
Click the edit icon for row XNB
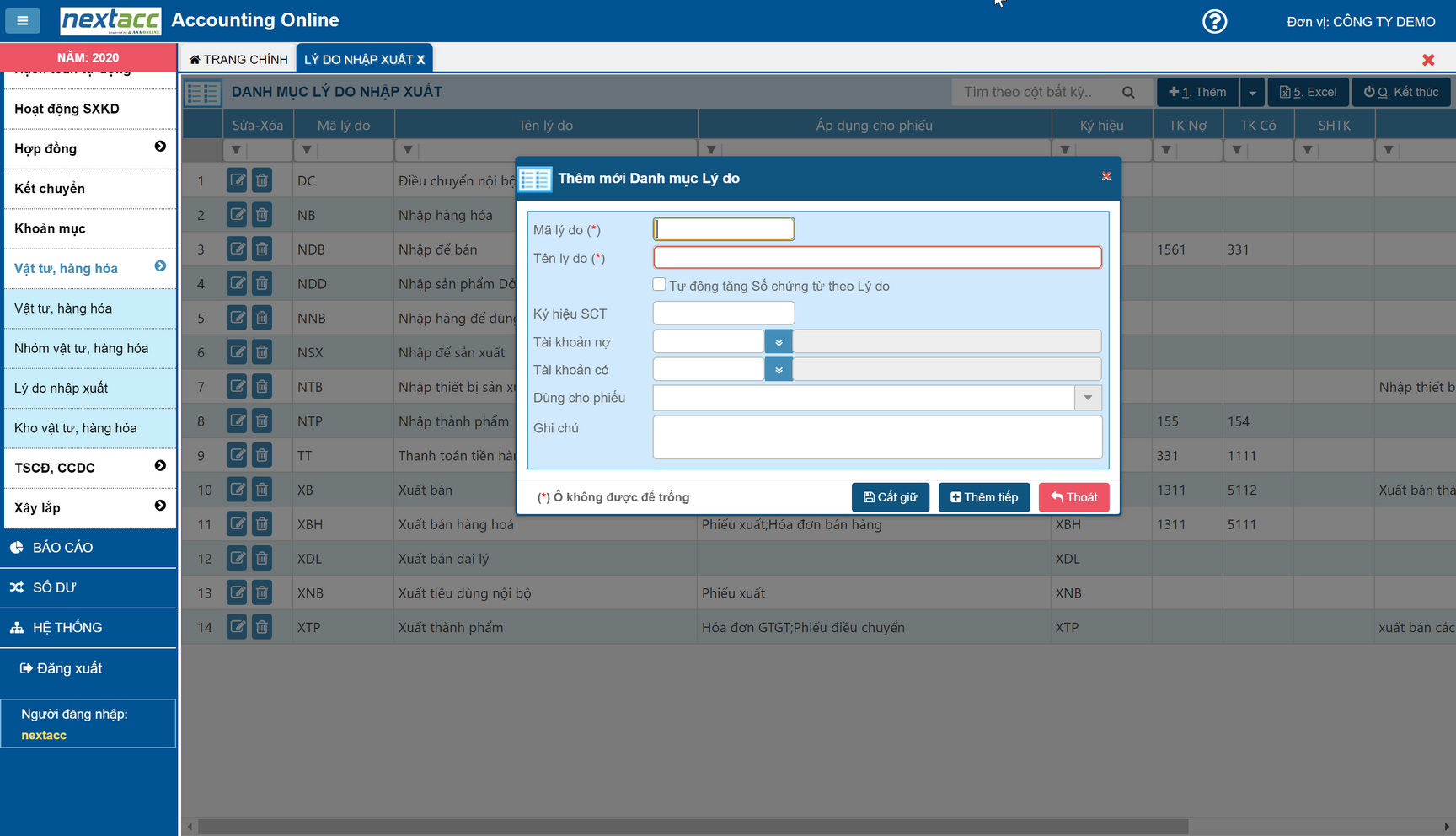(238, 592)
